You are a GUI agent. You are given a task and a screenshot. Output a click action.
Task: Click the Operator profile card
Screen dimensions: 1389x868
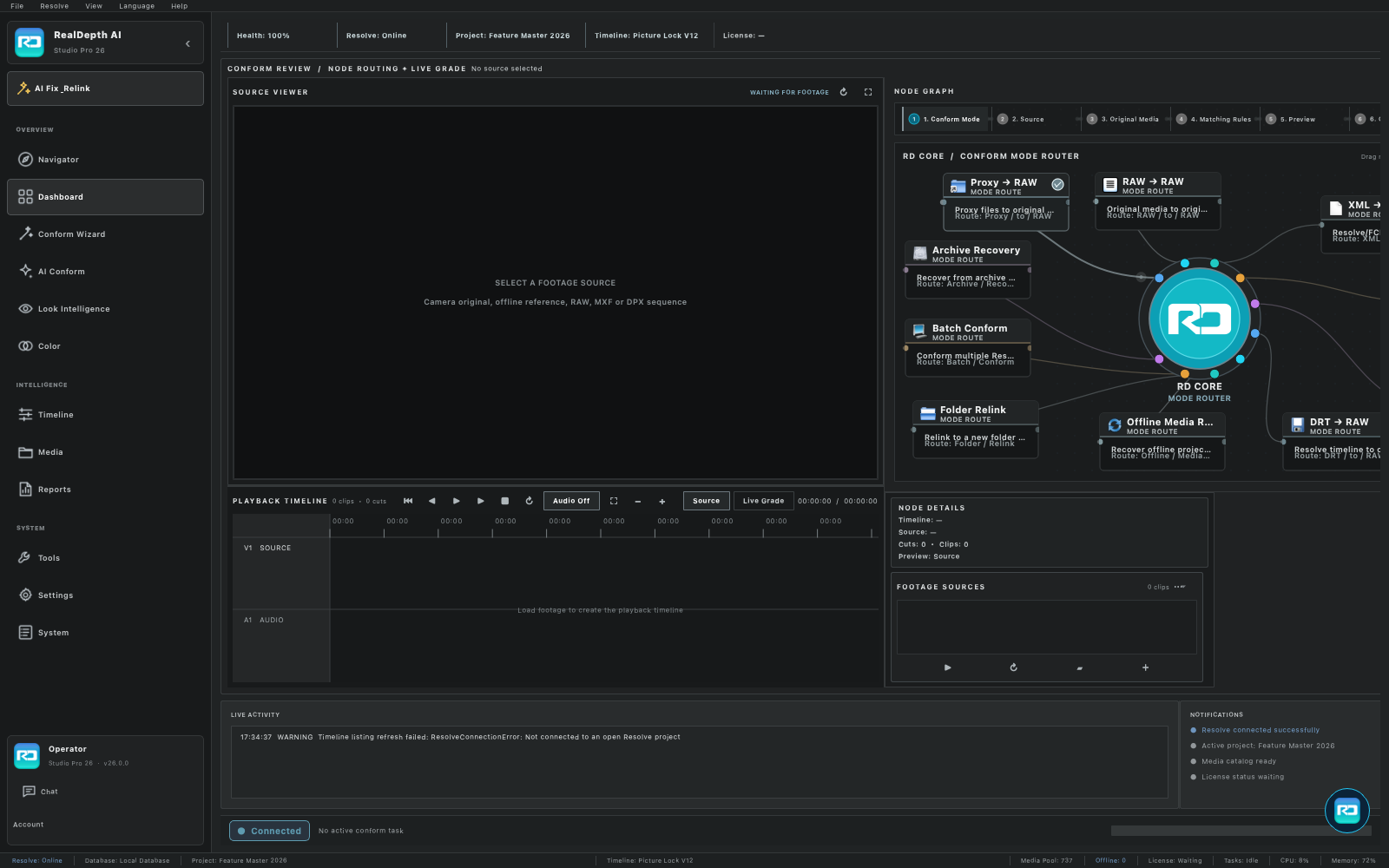[105, 756]
